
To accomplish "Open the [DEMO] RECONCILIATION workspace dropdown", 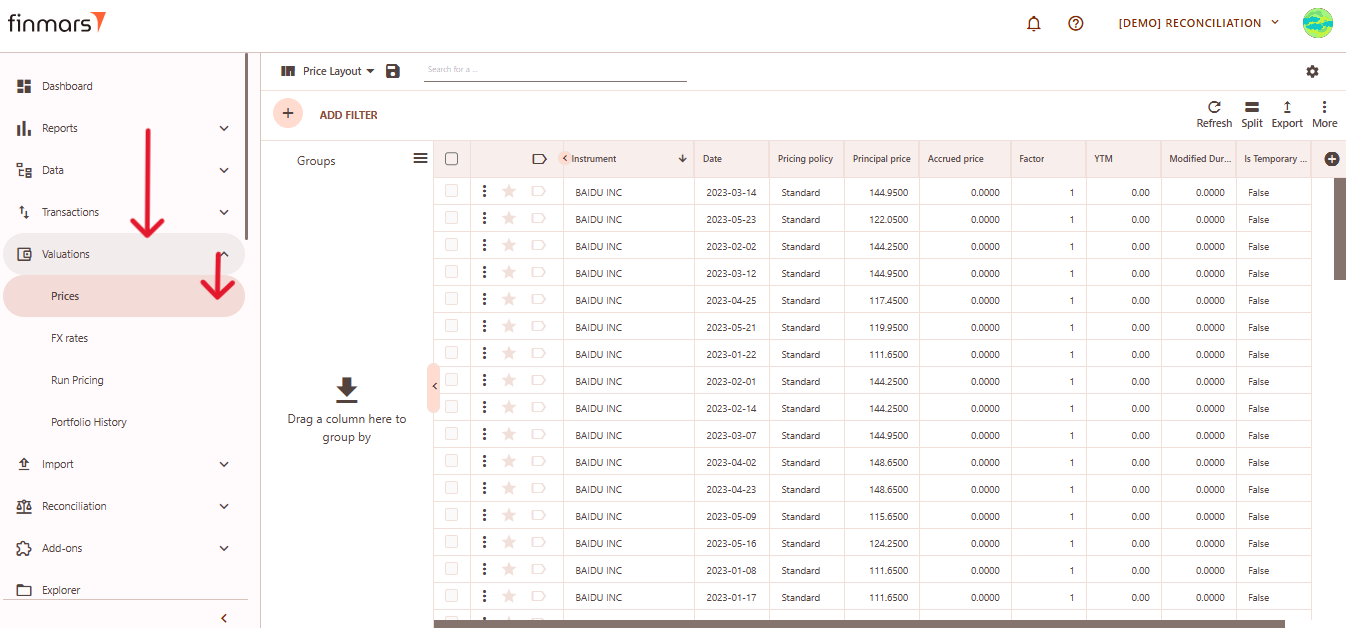I will pos(1199,23).
